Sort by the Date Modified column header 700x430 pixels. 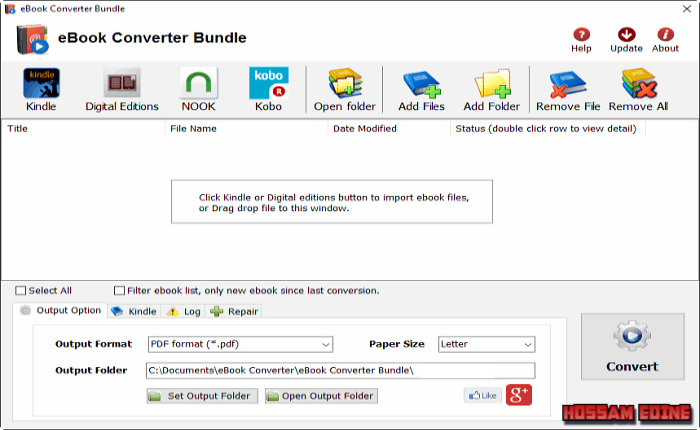389,129
